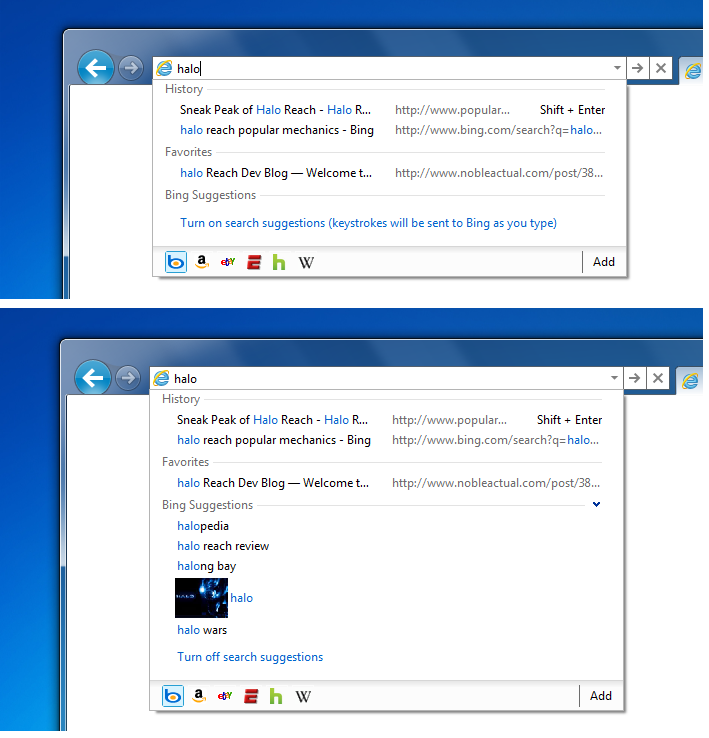The width and height of the screenshot is (709, 738).
Task: Select the halo wars suggestion
Action: pos(202,630)
